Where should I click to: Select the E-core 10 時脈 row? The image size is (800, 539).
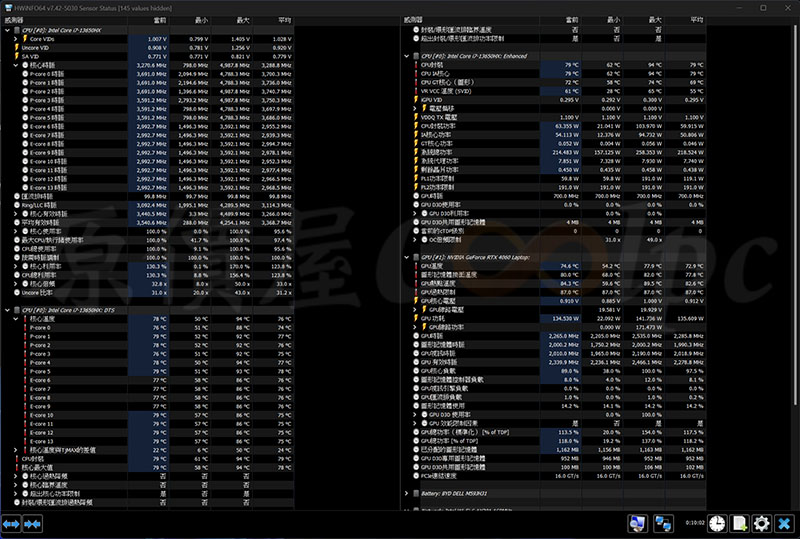pos(147,161)
